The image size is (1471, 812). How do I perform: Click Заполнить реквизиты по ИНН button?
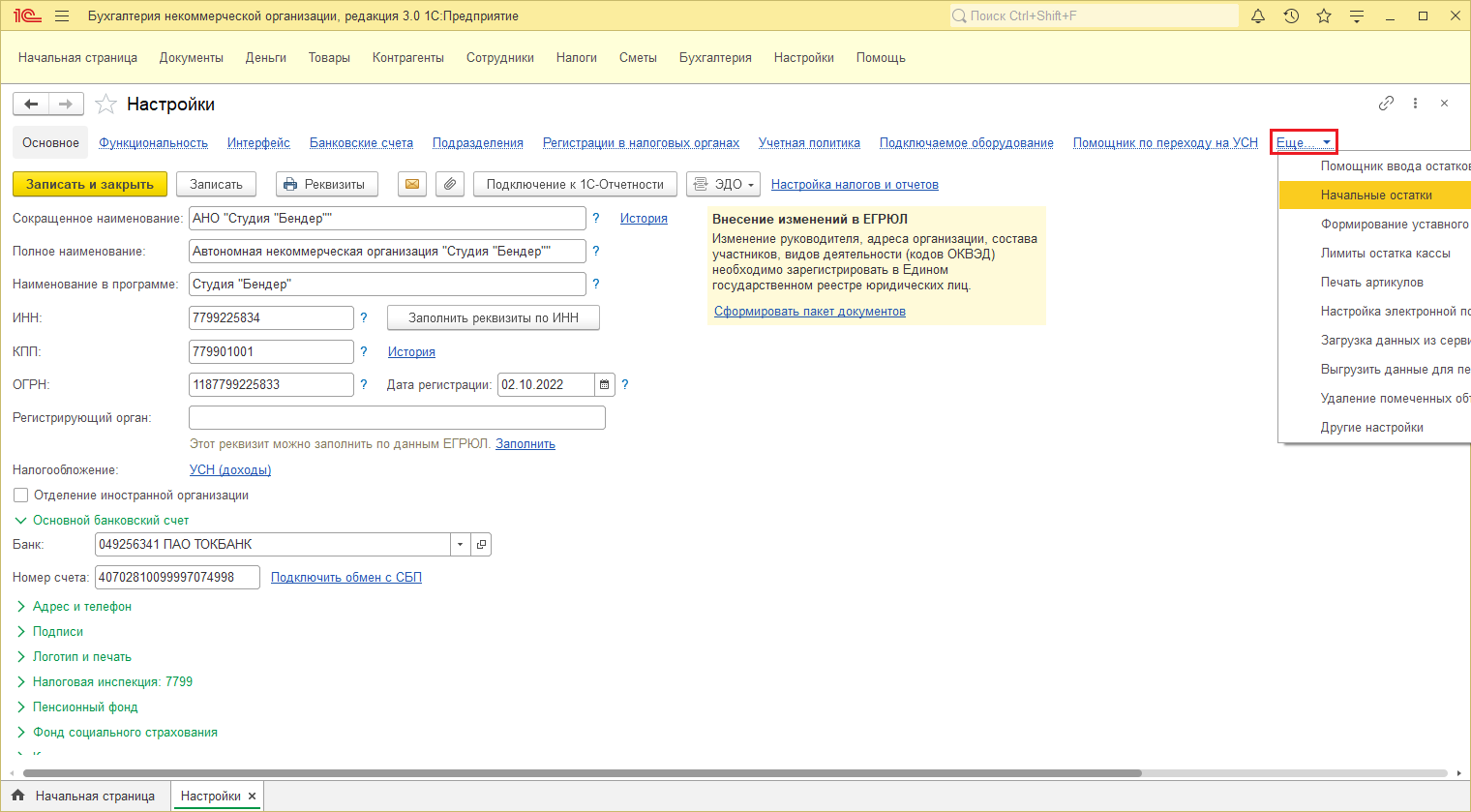494,317
